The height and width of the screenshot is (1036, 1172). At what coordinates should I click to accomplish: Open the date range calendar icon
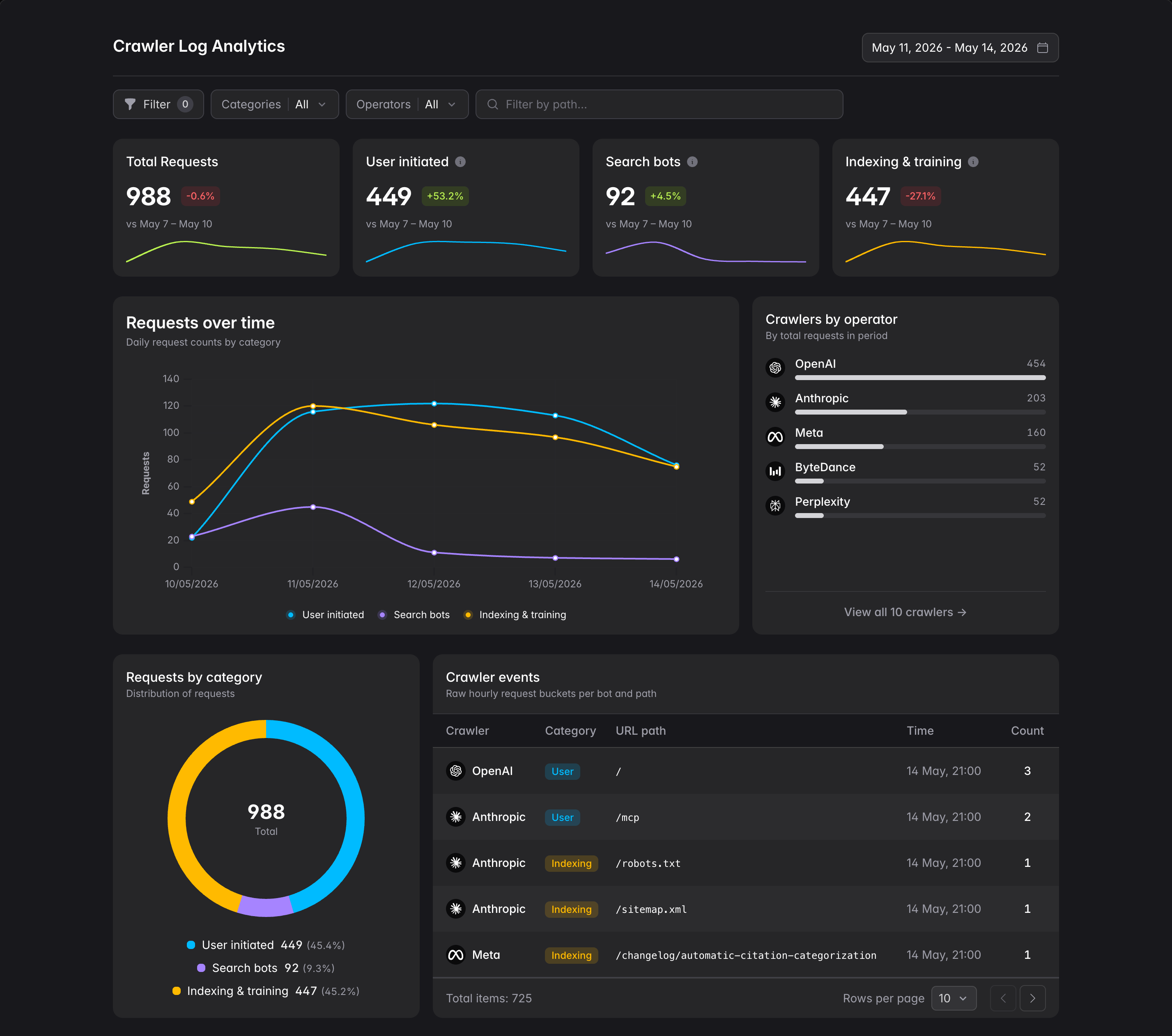point(1042,48)
